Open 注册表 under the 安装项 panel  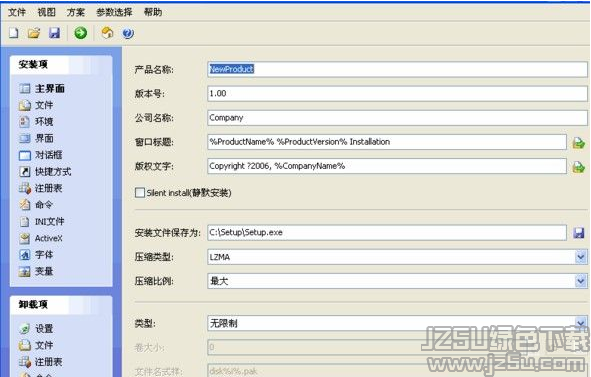[x=41, y=188]
